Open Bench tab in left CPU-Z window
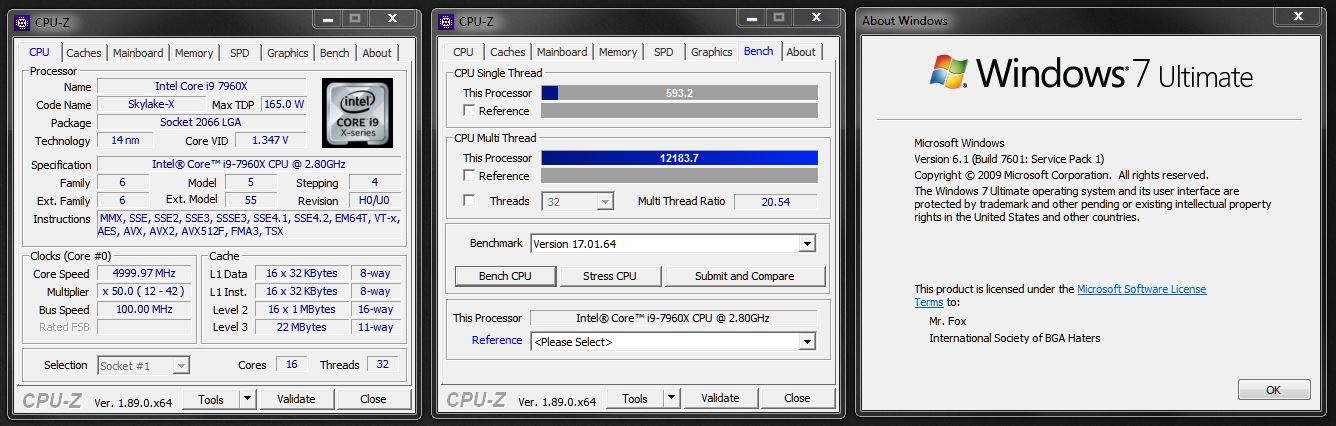1336x426 pixels. [335, 53]
